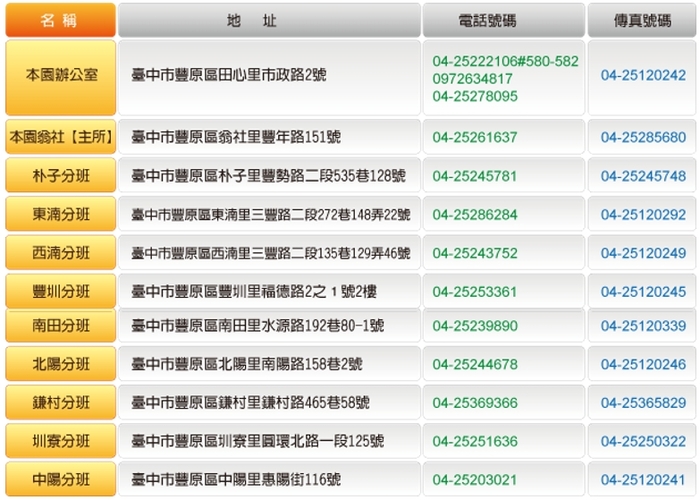Click the 東湳分班 label button

(x=61, y=214)
